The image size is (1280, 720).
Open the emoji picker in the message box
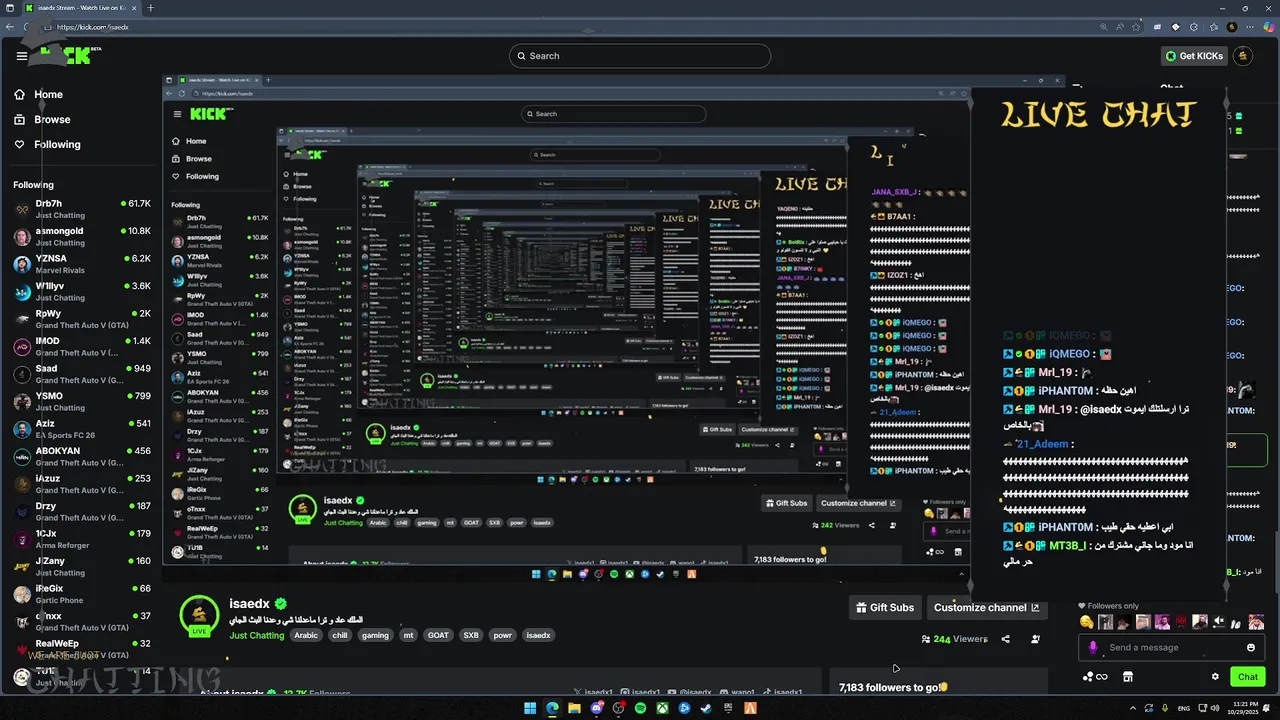click(x=1250, y=647)
